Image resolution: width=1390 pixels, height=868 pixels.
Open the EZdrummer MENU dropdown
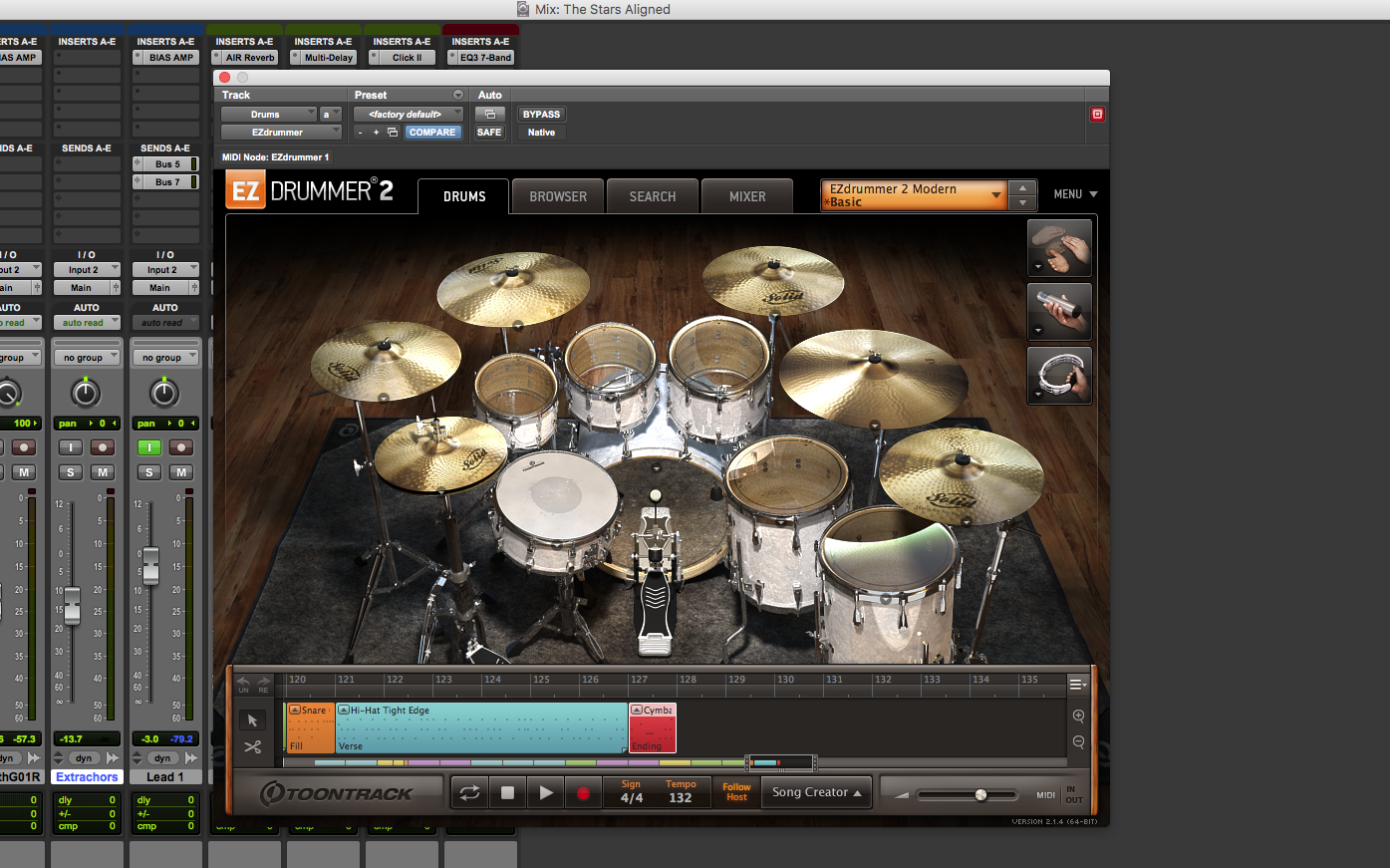click(x=1075, y=194)
